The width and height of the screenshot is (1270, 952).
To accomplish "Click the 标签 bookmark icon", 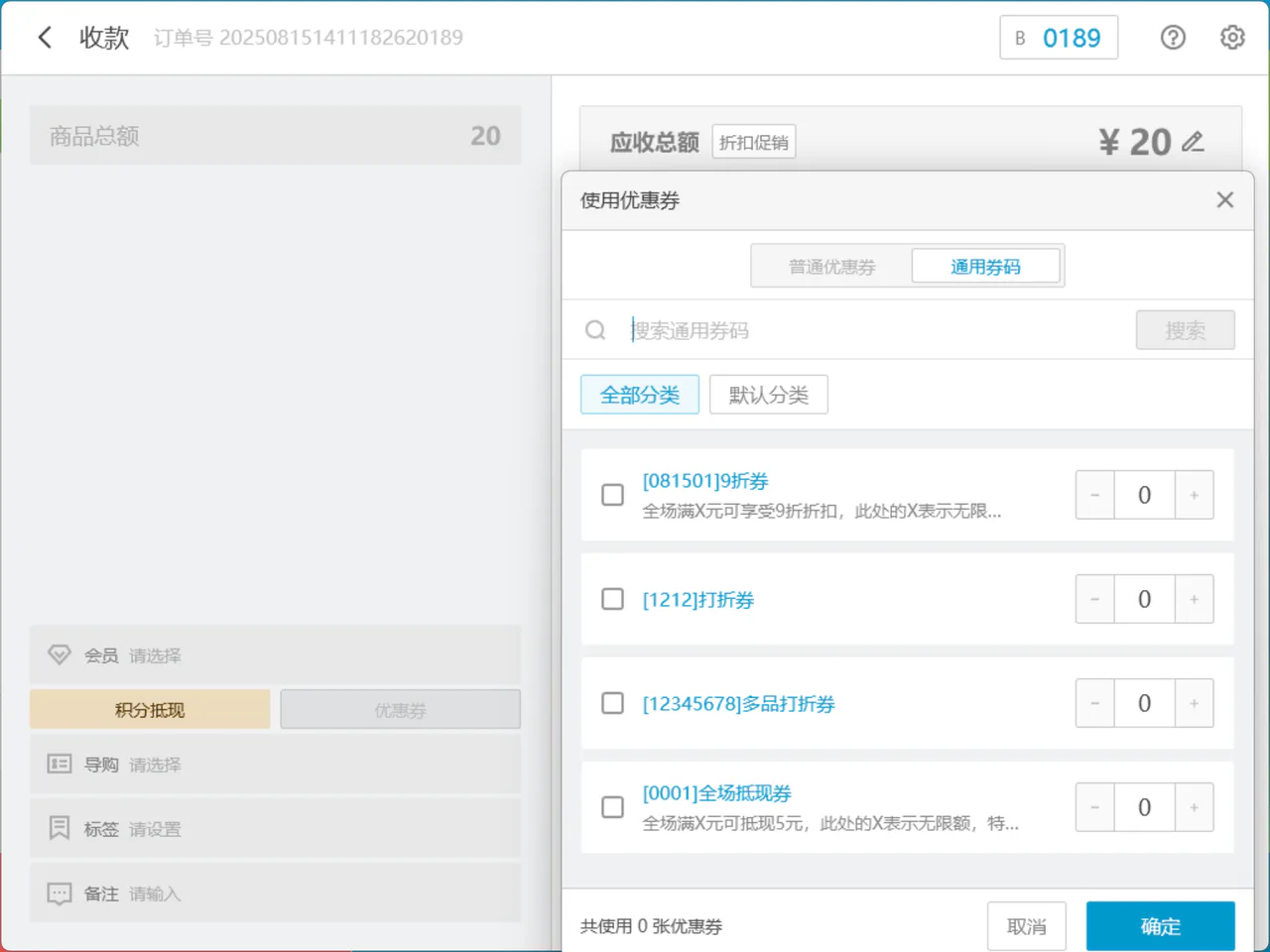I will [60, 828].
